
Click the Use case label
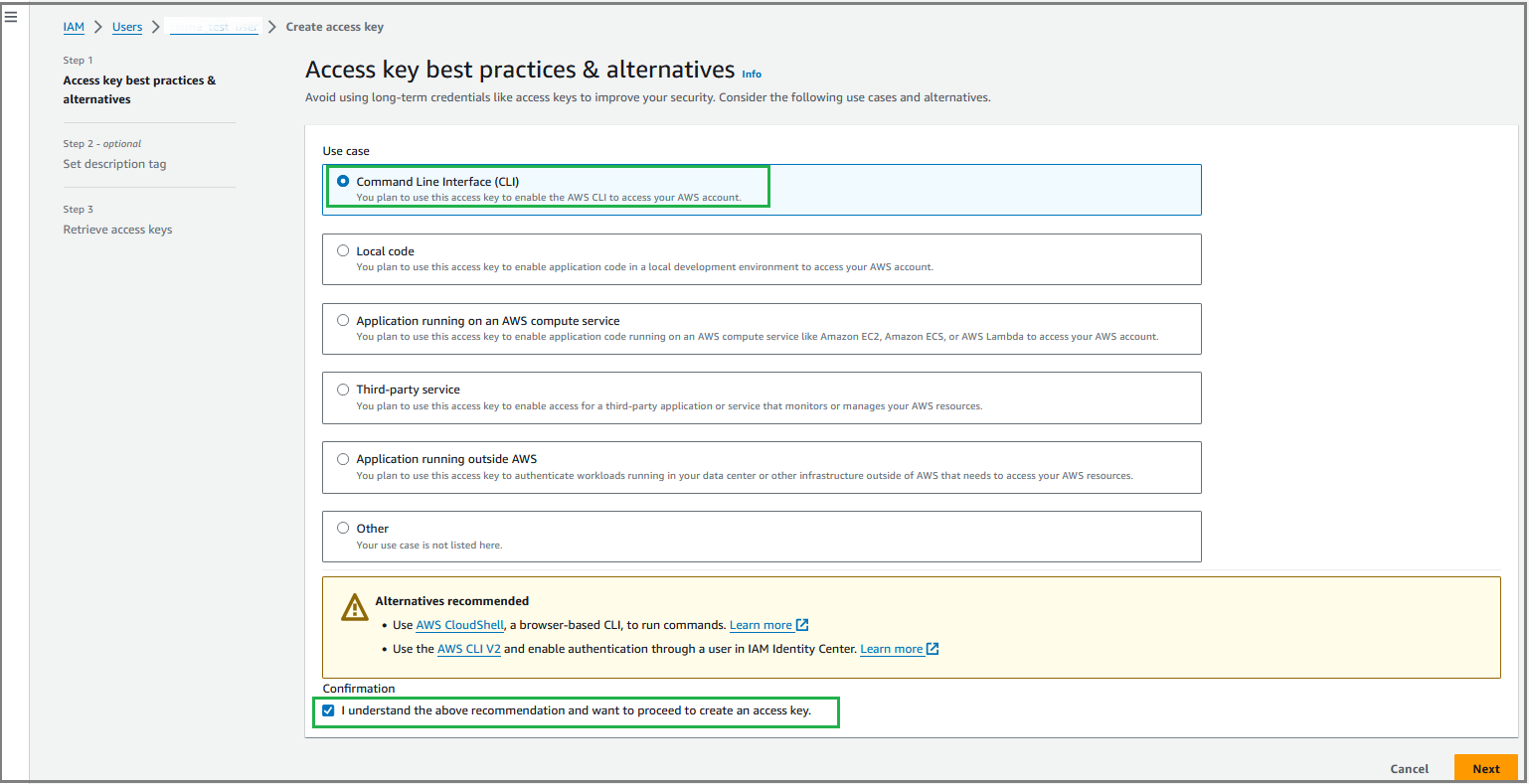click(346, 151)
